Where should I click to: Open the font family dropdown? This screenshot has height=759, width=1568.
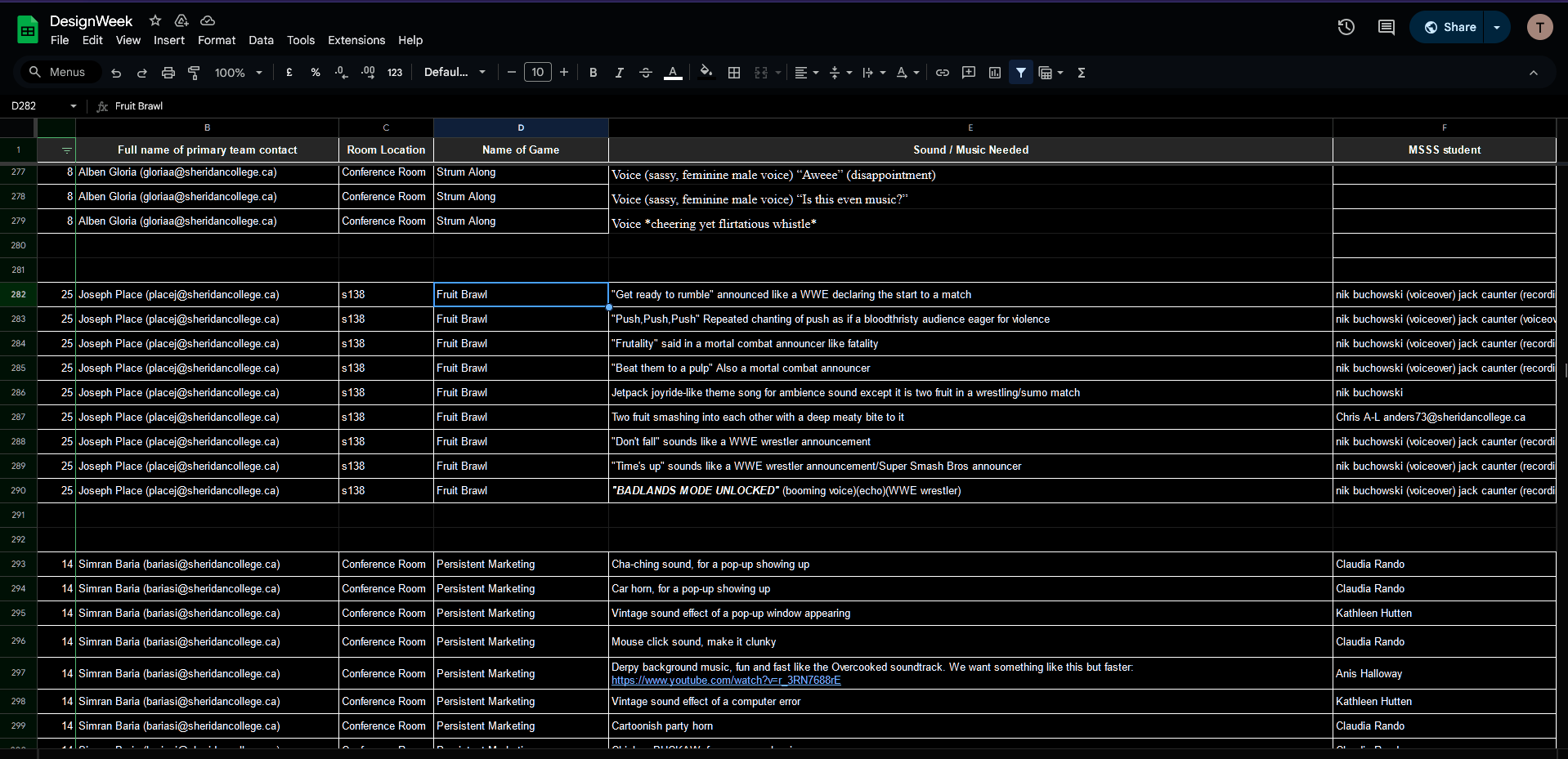click(x=455, y=73)
